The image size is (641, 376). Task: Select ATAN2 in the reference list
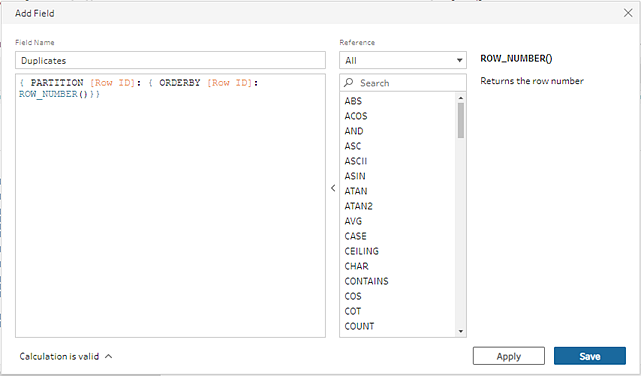tap(359, 206)
